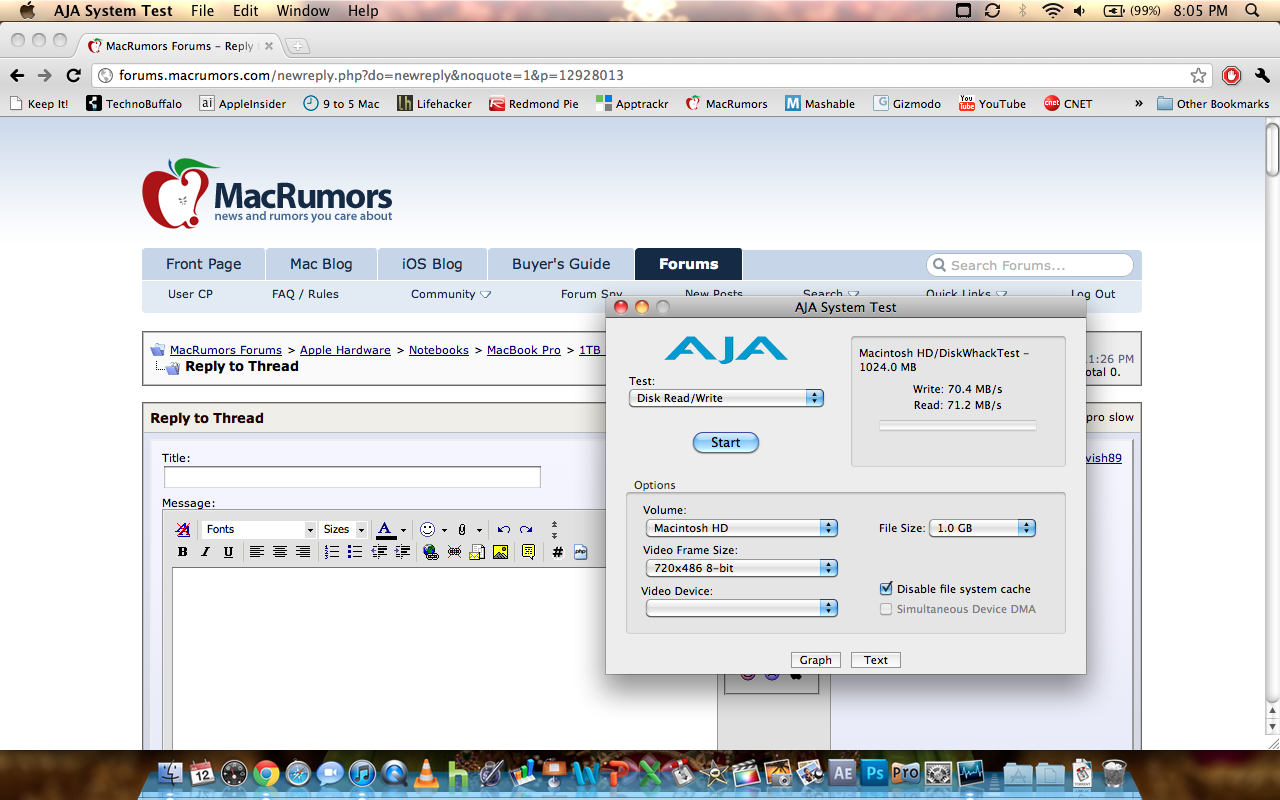Toggle Disable file system cache checkbox
Viewport: 1280px width, 800px height.
coord(886,589)
